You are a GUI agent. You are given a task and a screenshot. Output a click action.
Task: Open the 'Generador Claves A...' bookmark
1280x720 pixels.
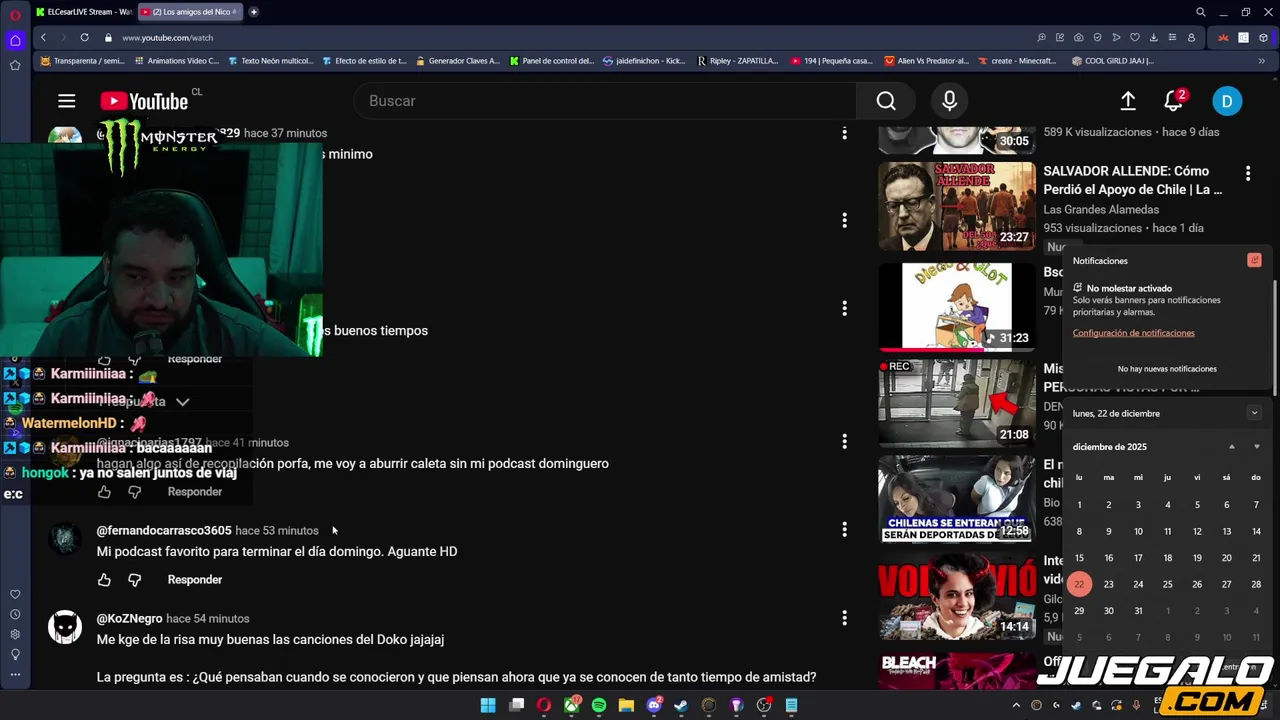click(458, 61)
